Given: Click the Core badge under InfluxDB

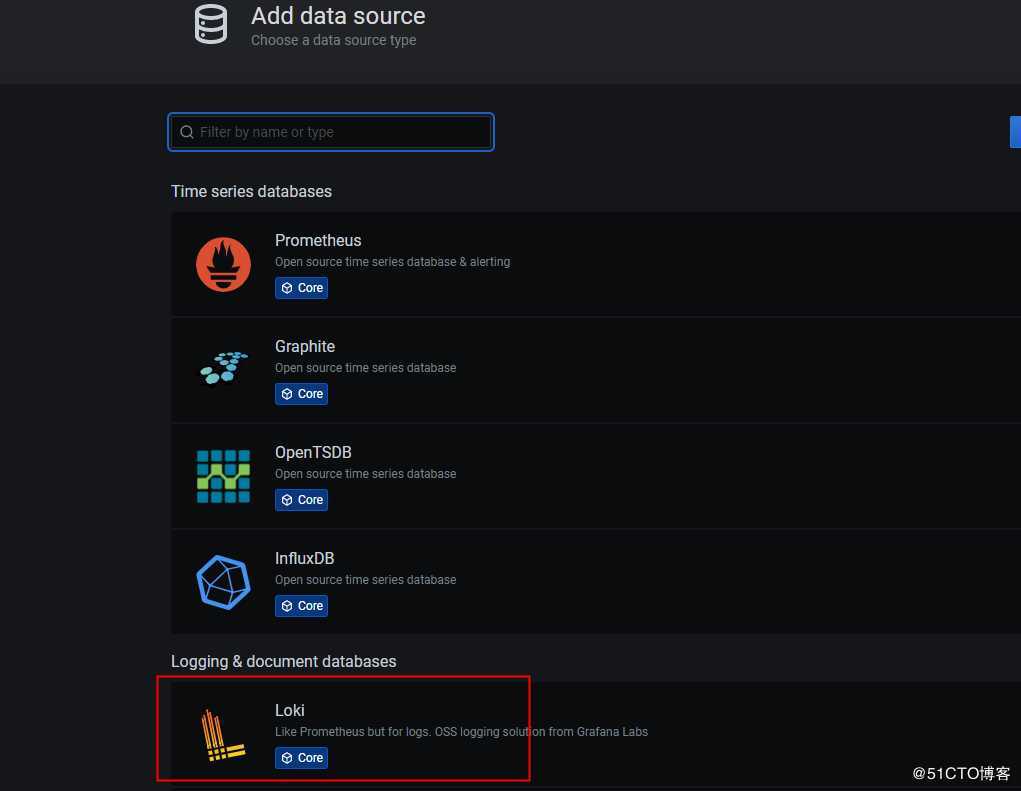Looking at the screenshot, I should coord(301,606).
